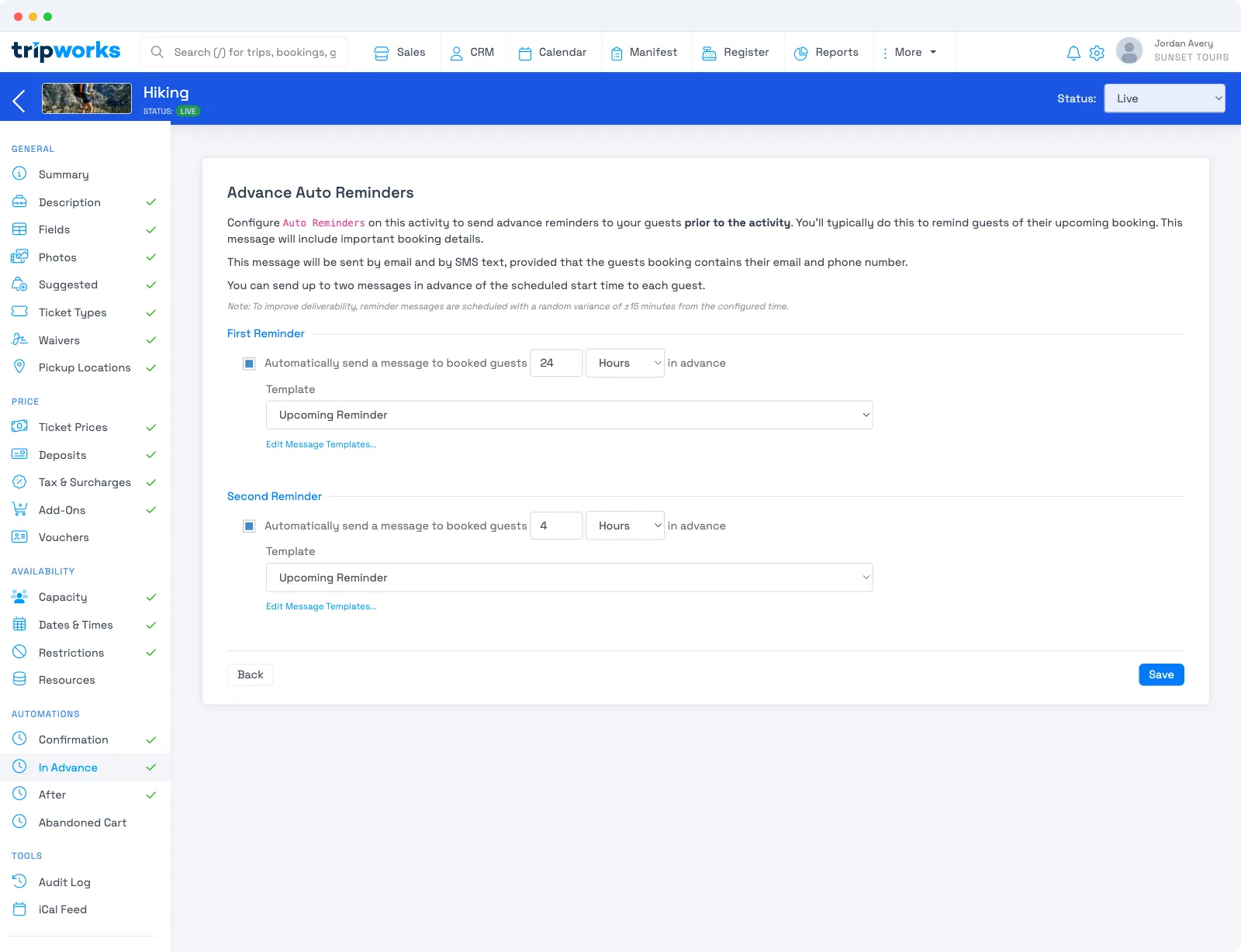This screenshot has width=1241, height=952.
Task: Click the Photos icon in sidebar
Action: tap(19, 257)
